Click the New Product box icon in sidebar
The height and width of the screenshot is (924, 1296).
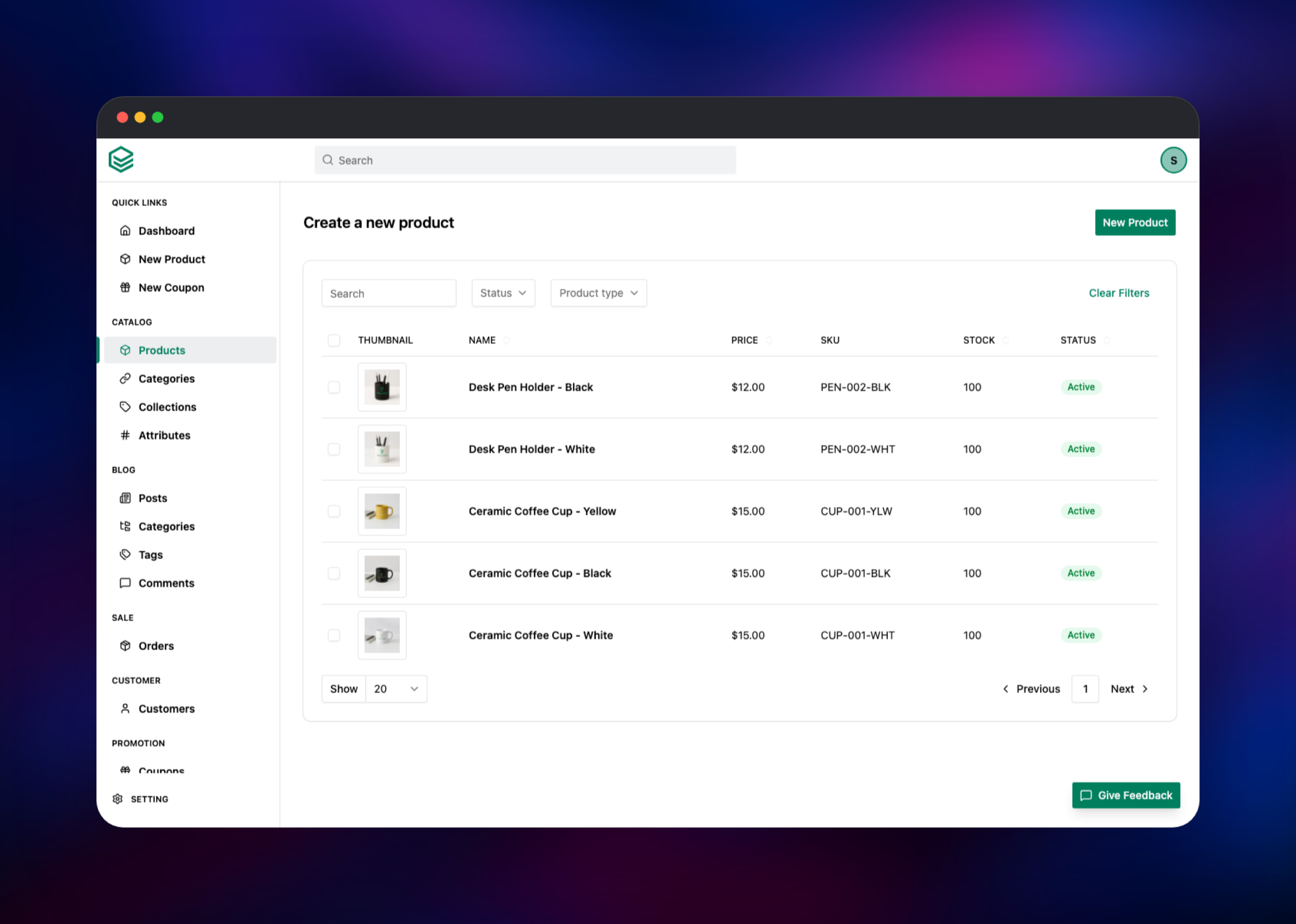coord(125,259)
